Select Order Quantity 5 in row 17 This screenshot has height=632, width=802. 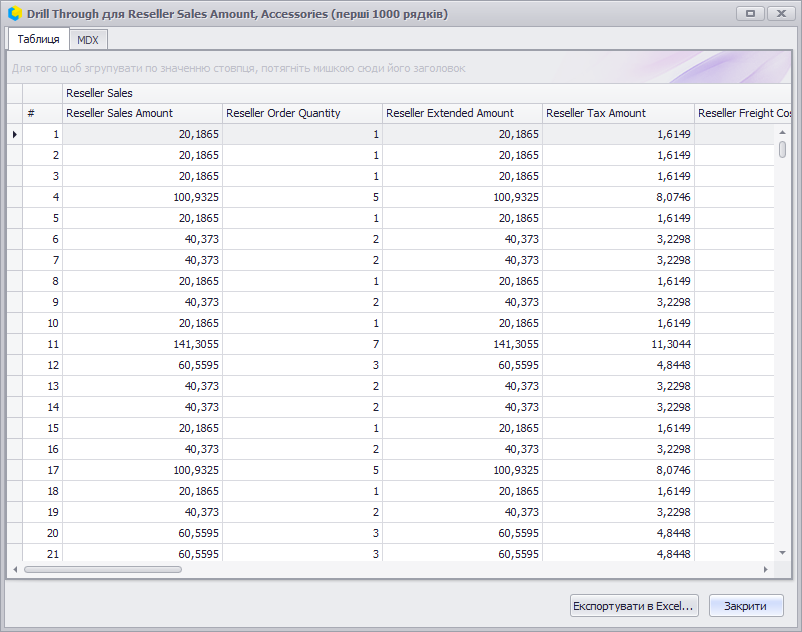tap(302, 470)
